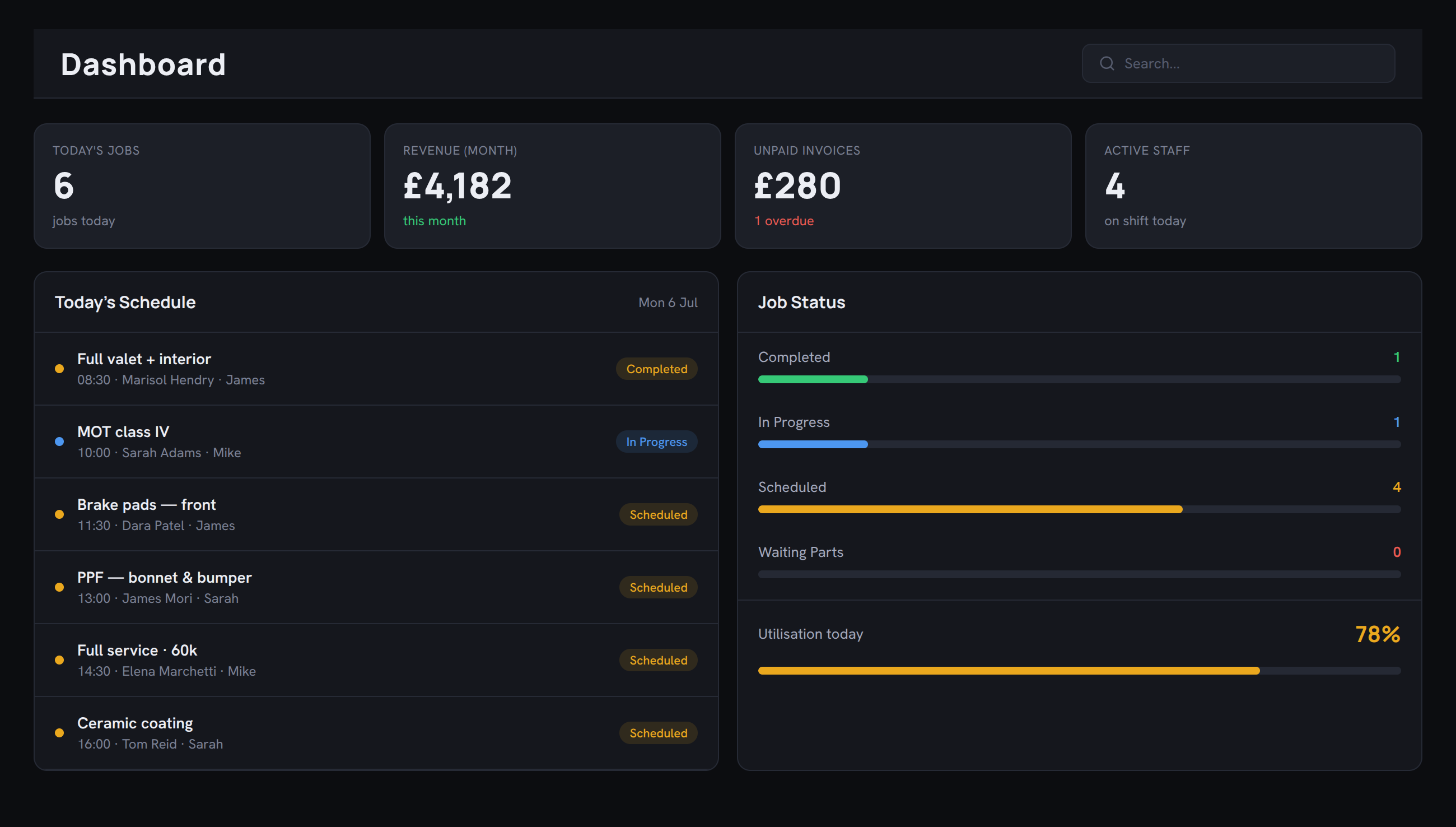Click the '1 overdue' text
The image size is (1456, 827).
coord(784,221)
